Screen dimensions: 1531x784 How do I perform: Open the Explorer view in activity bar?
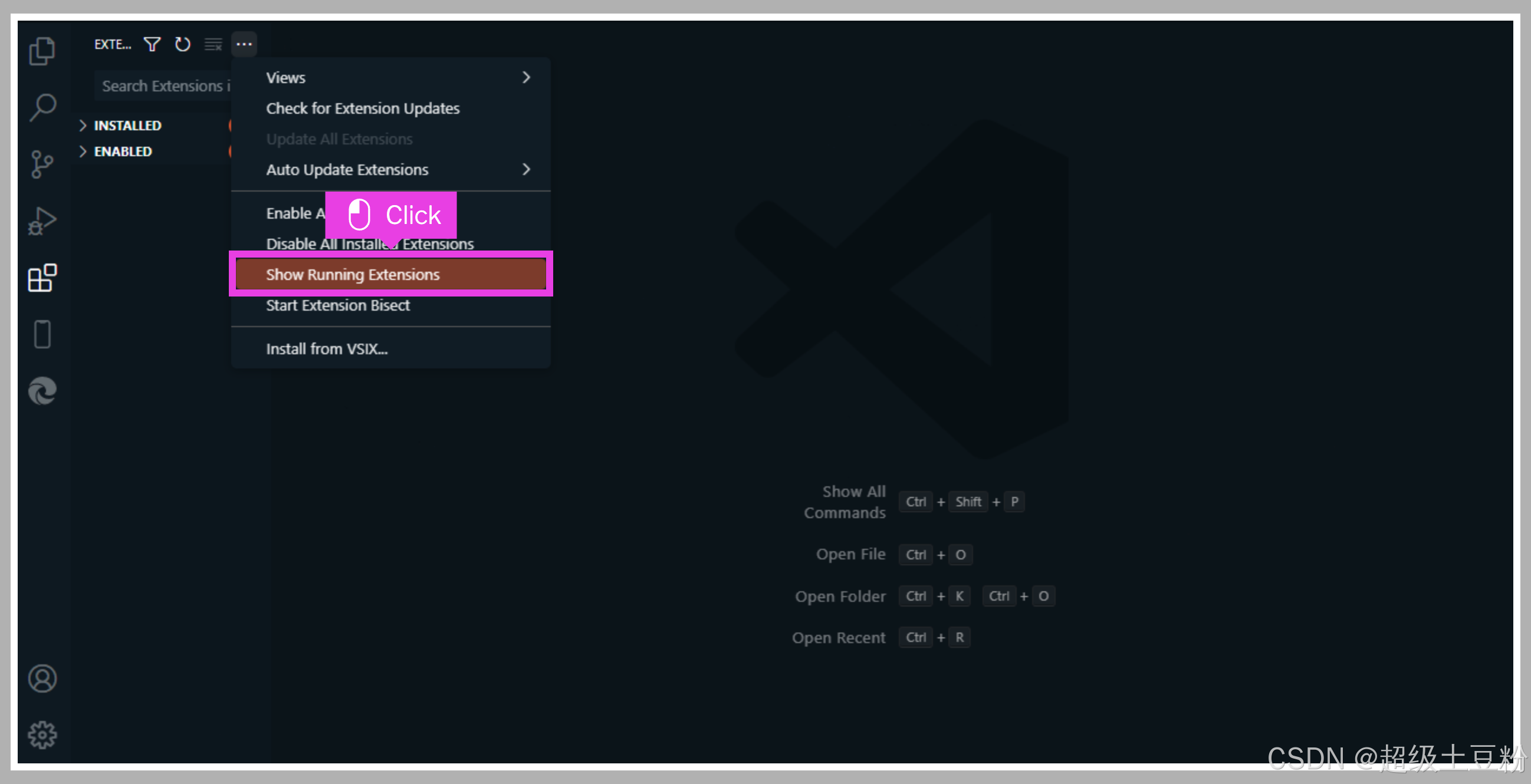[x=42, y=51]
